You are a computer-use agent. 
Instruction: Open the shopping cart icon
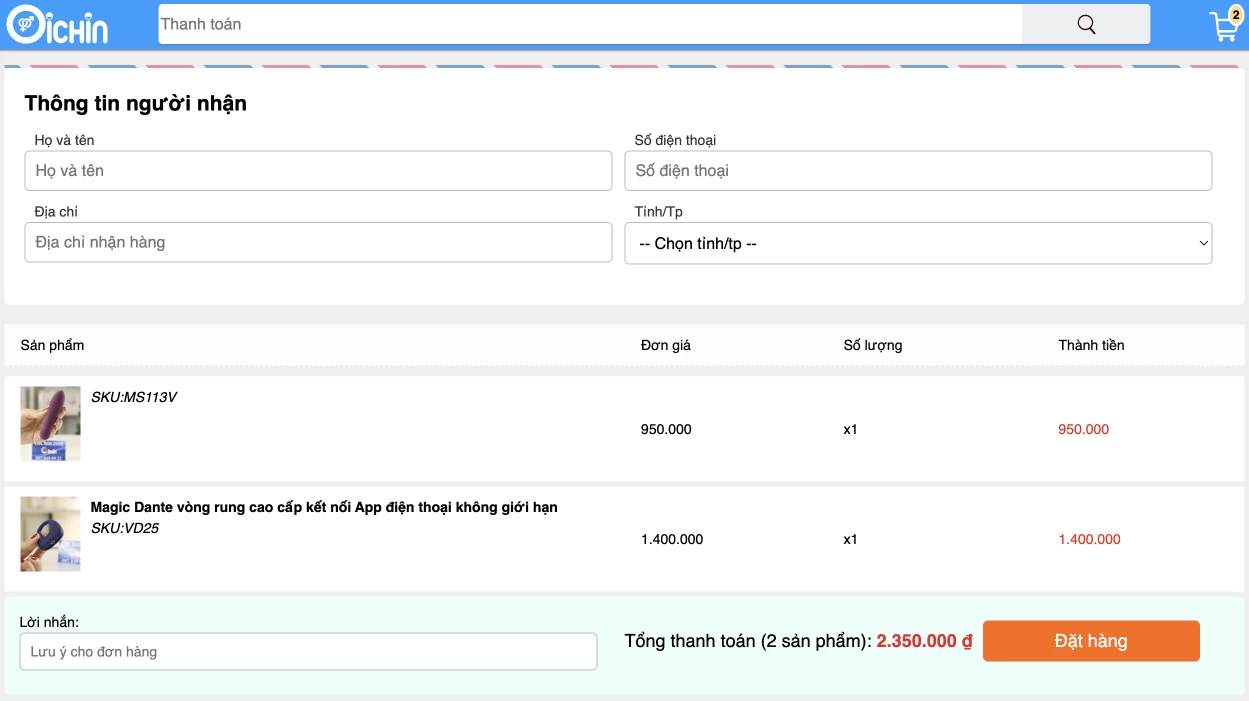coord(1222,28)
